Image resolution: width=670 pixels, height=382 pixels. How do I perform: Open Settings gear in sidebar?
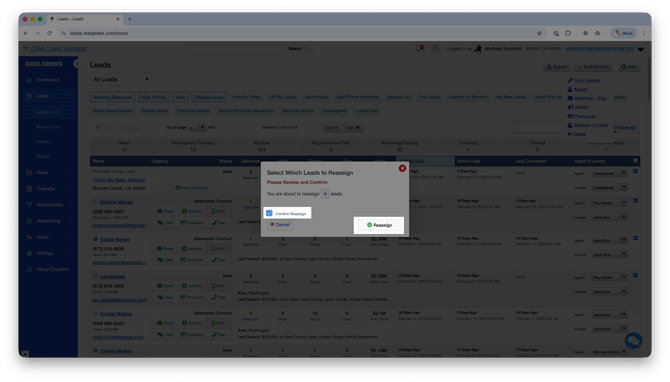[x=29, y=253]
